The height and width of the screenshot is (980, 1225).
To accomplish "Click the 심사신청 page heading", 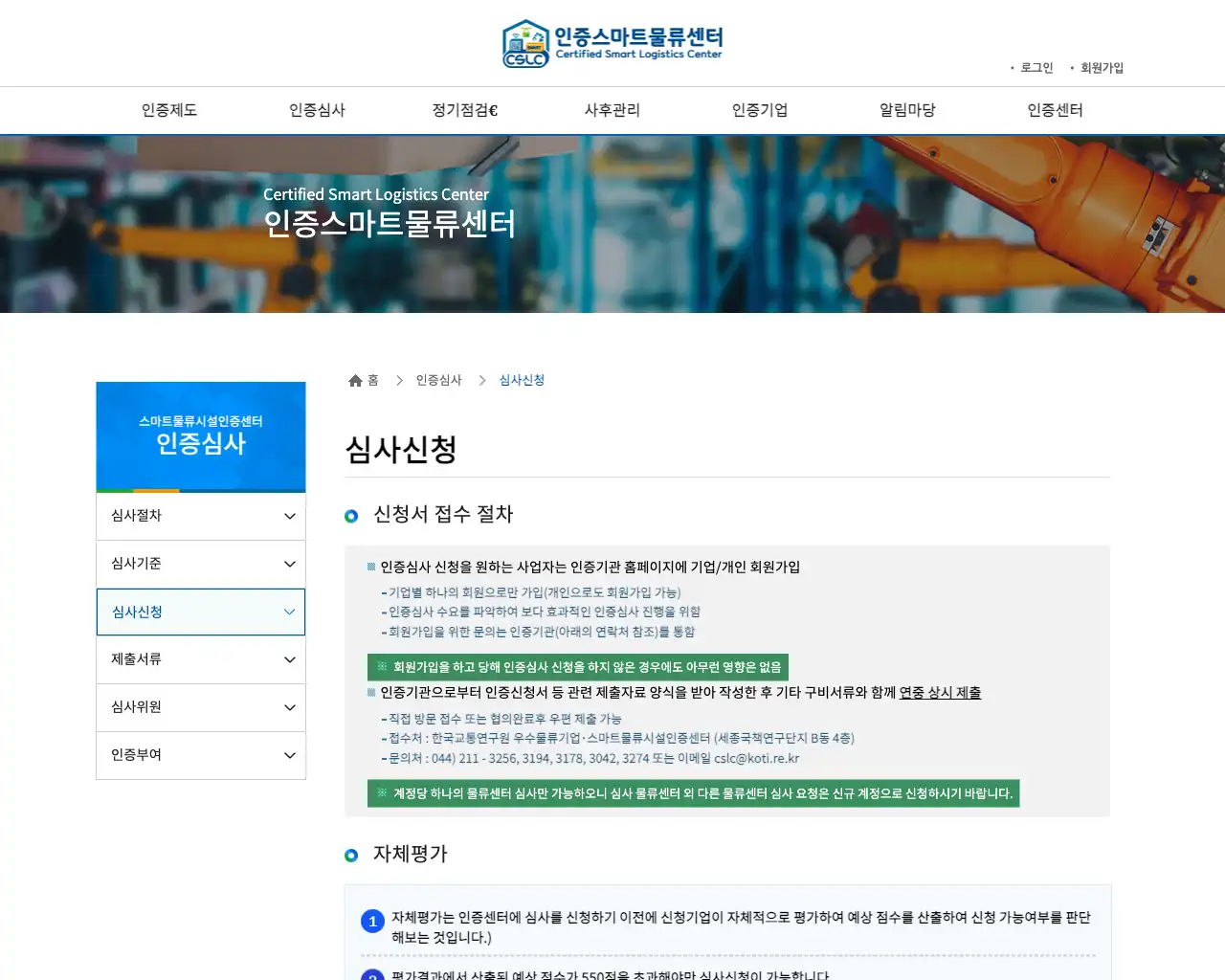I will (401, 449).
